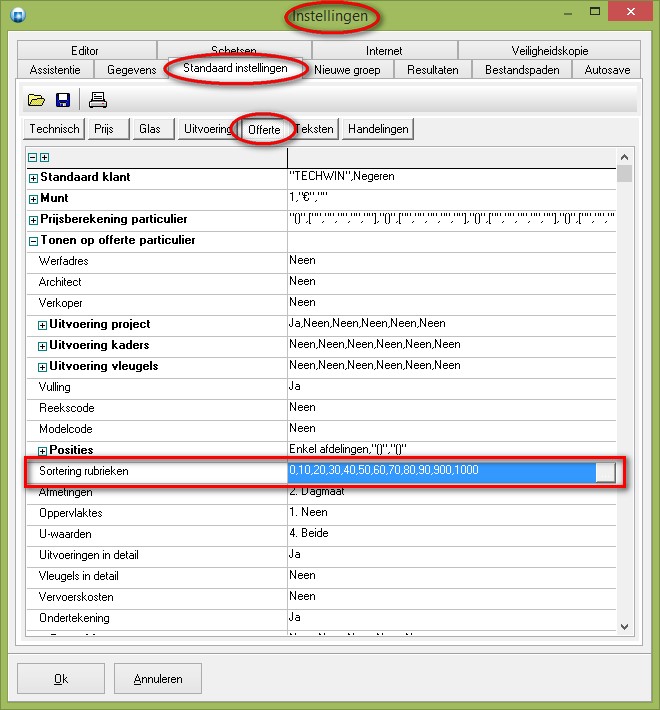Confirm settings with the Ok button
Screen dimensions: 660x710
pyautogui.click(x=61, y=678)
